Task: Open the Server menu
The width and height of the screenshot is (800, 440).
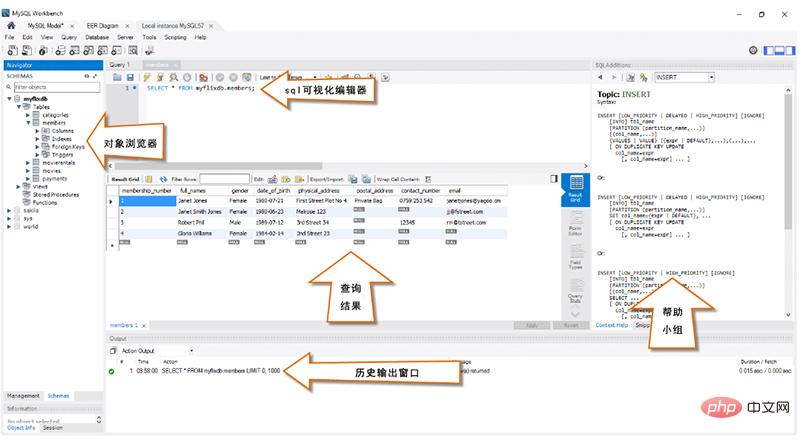Action: (125, 37)
